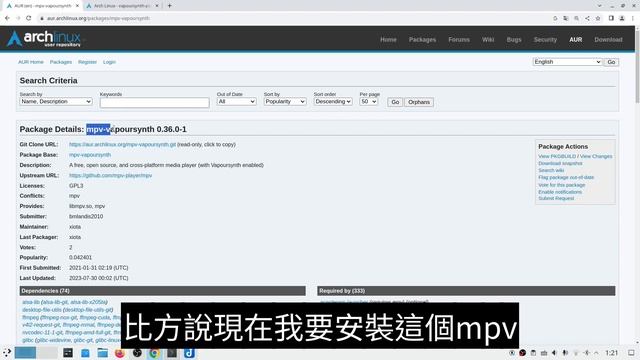Image resolution: width=640 pixels, height=360 pixels.
Task: Click the Arch Linux logo
Action: 44,39
